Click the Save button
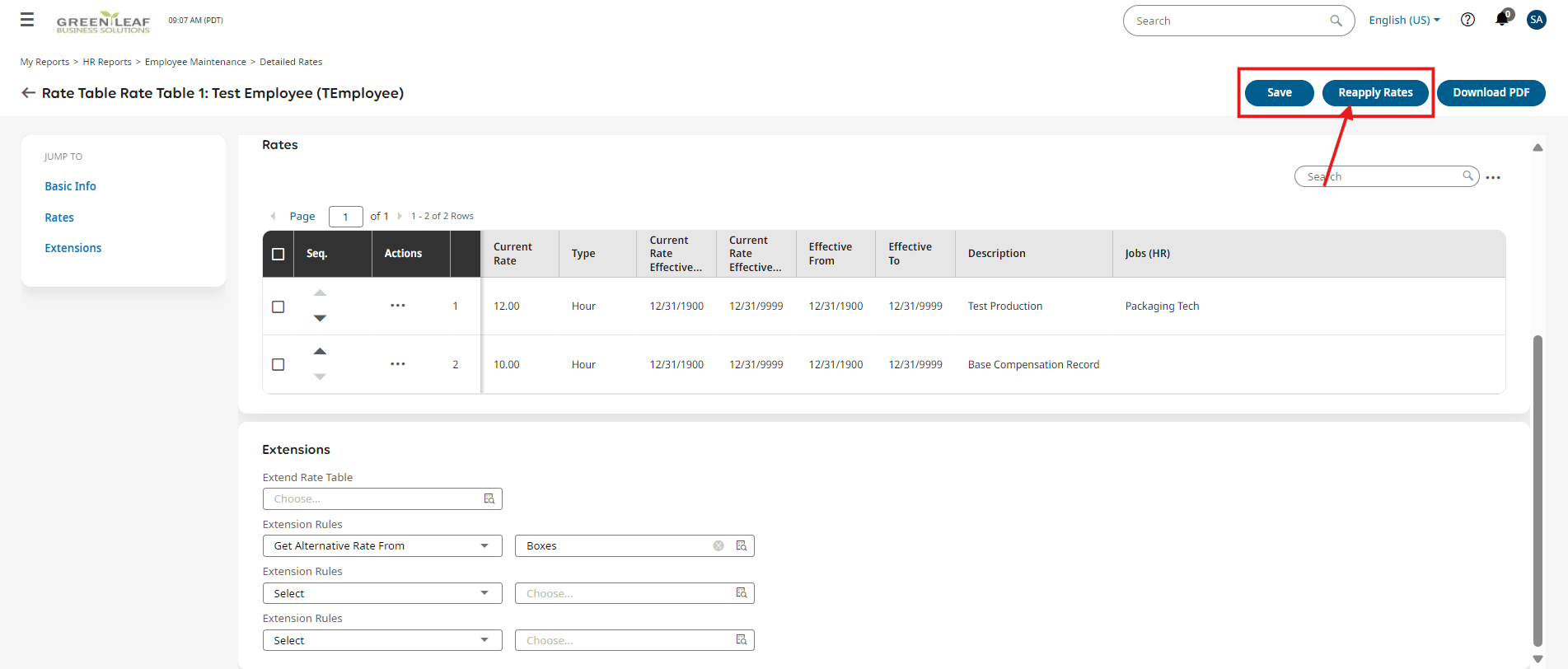The image size is (1568, 669). tap(1279, 92)
